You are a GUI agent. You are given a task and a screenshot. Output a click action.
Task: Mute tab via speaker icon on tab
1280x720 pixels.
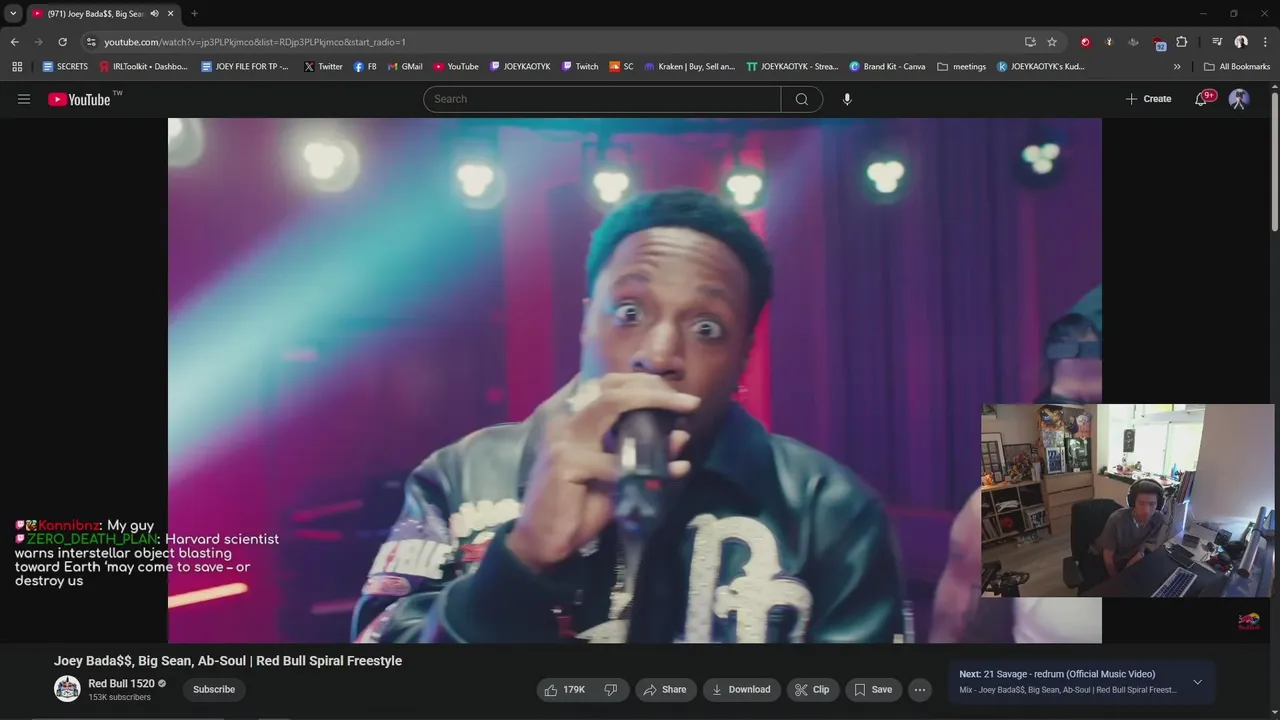(154, 14)
